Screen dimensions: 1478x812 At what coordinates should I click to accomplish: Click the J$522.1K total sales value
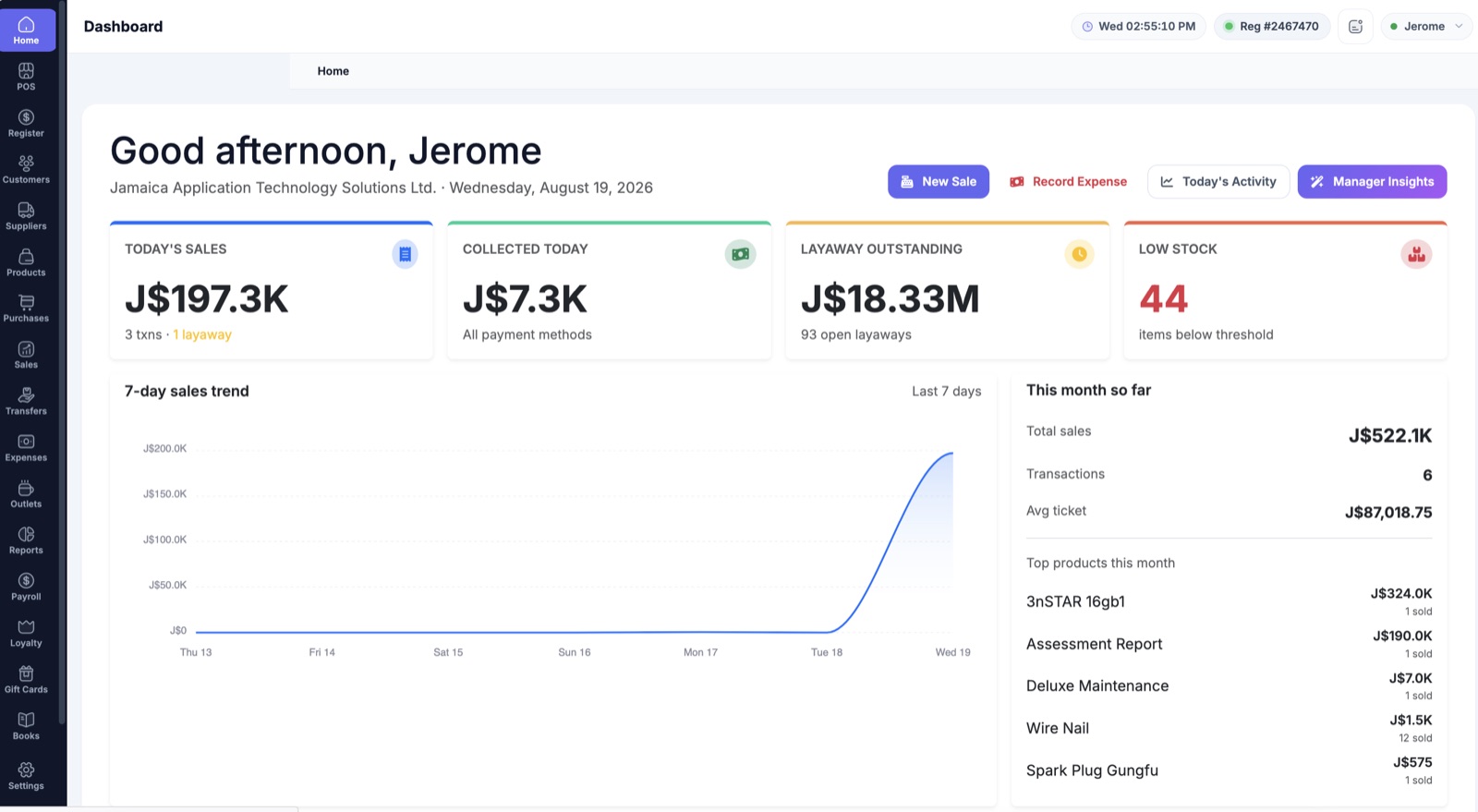1390,435
